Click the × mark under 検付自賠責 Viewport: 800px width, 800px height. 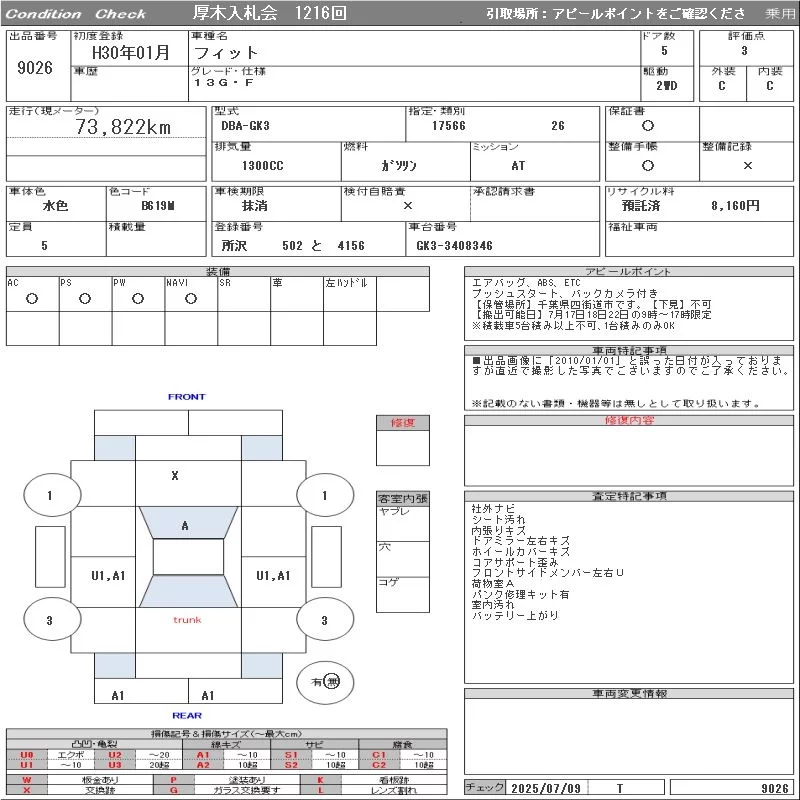click(x=408, y=206)
